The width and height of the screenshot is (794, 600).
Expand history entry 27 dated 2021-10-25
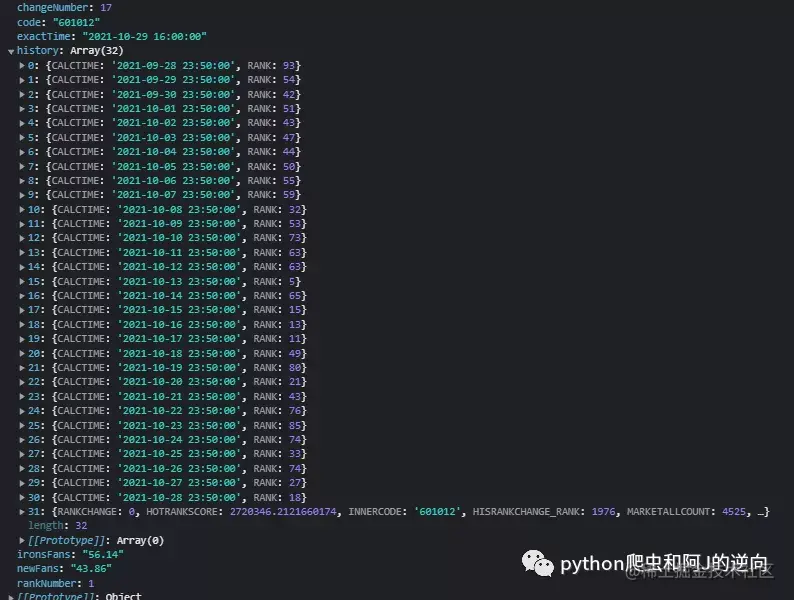pyautogui.click(x=22, y=454)
